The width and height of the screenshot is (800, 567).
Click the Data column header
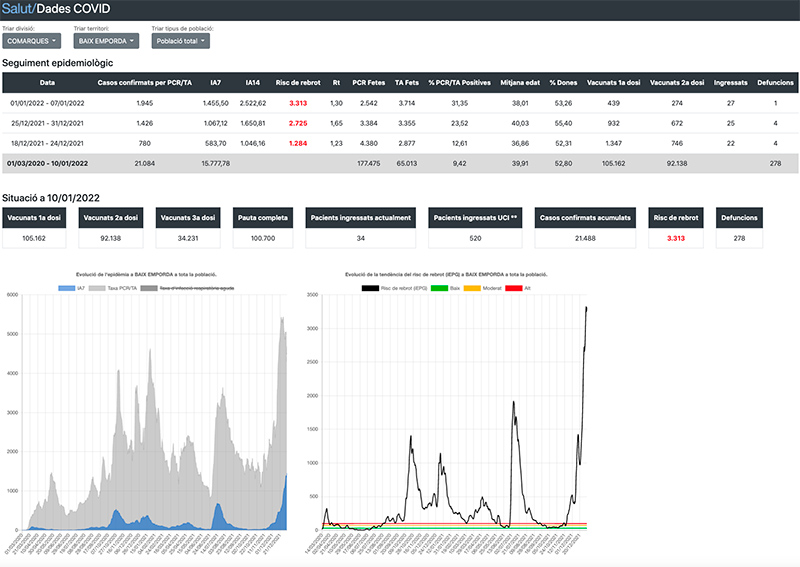click(47, 83)
